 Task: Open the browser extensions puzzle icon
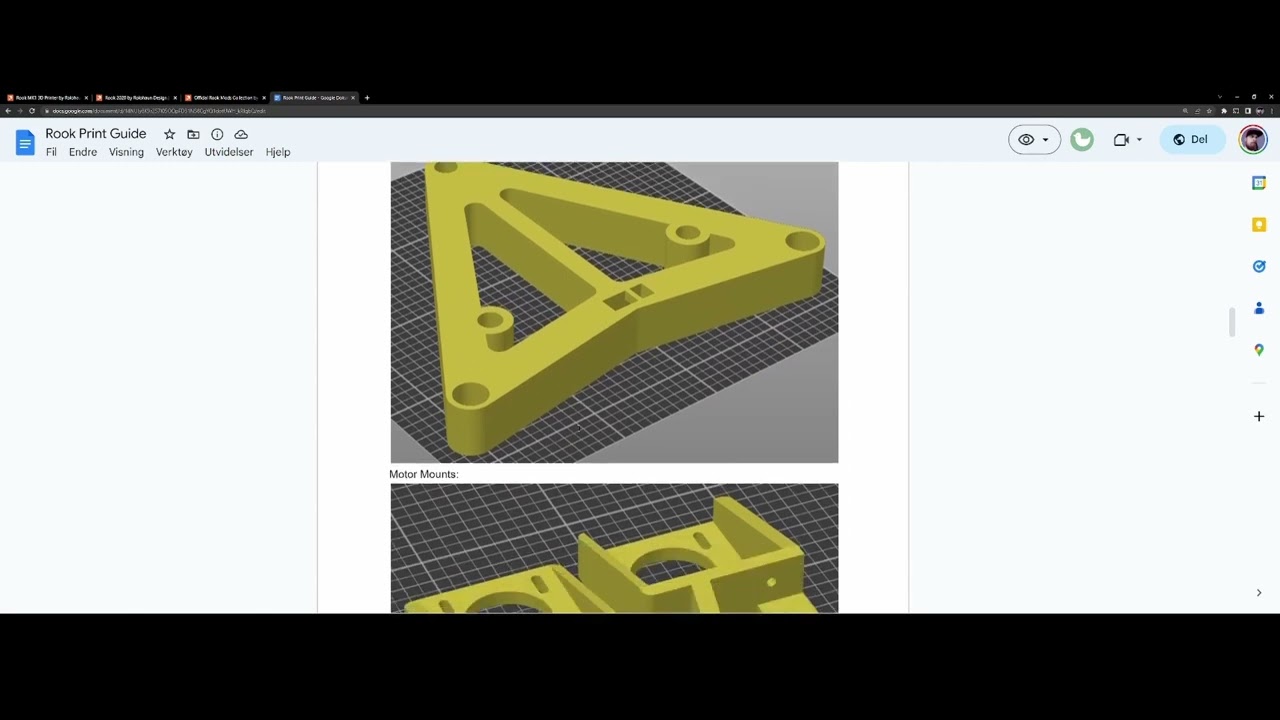(1224, 111)
